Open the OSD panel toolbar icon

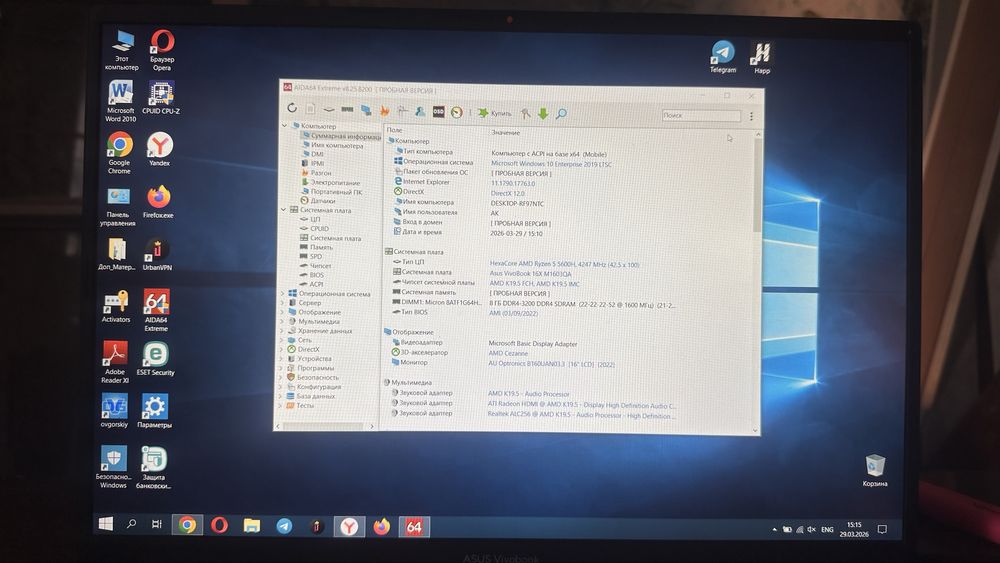pos(438,112)
